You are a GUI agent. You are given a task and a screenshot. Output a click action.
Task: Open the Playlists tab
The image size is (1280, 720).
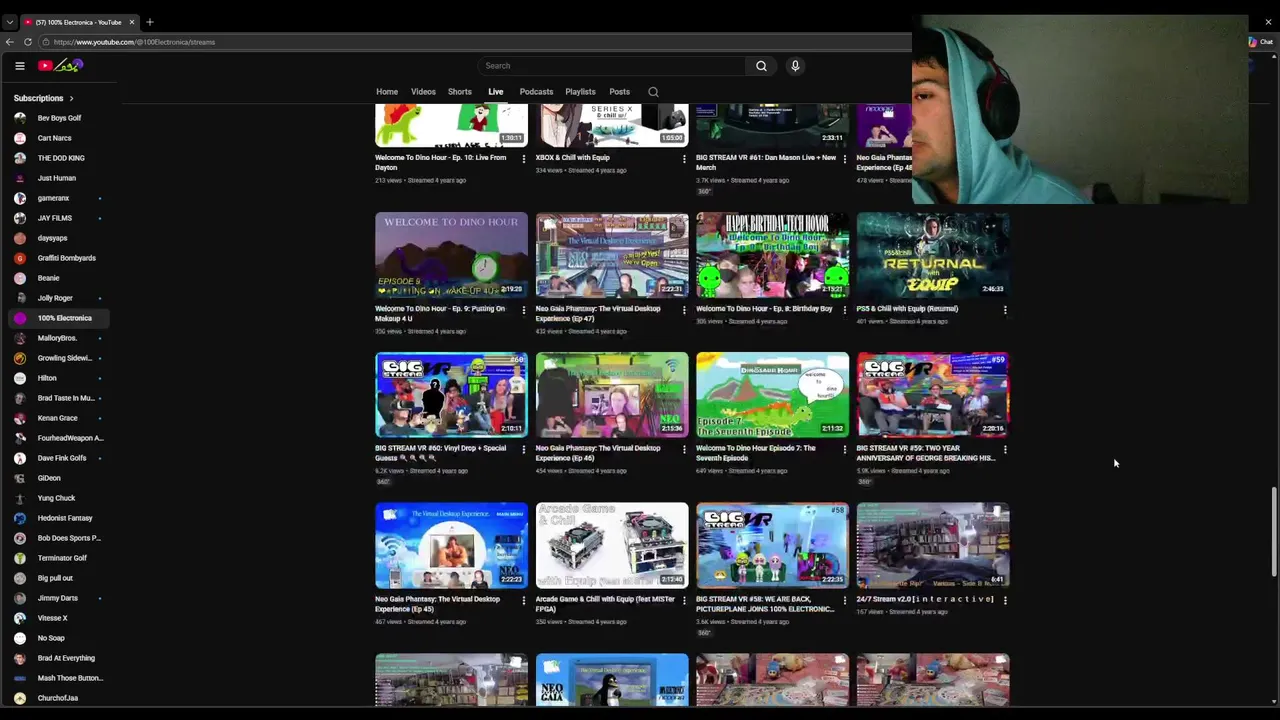coord(580,92)
